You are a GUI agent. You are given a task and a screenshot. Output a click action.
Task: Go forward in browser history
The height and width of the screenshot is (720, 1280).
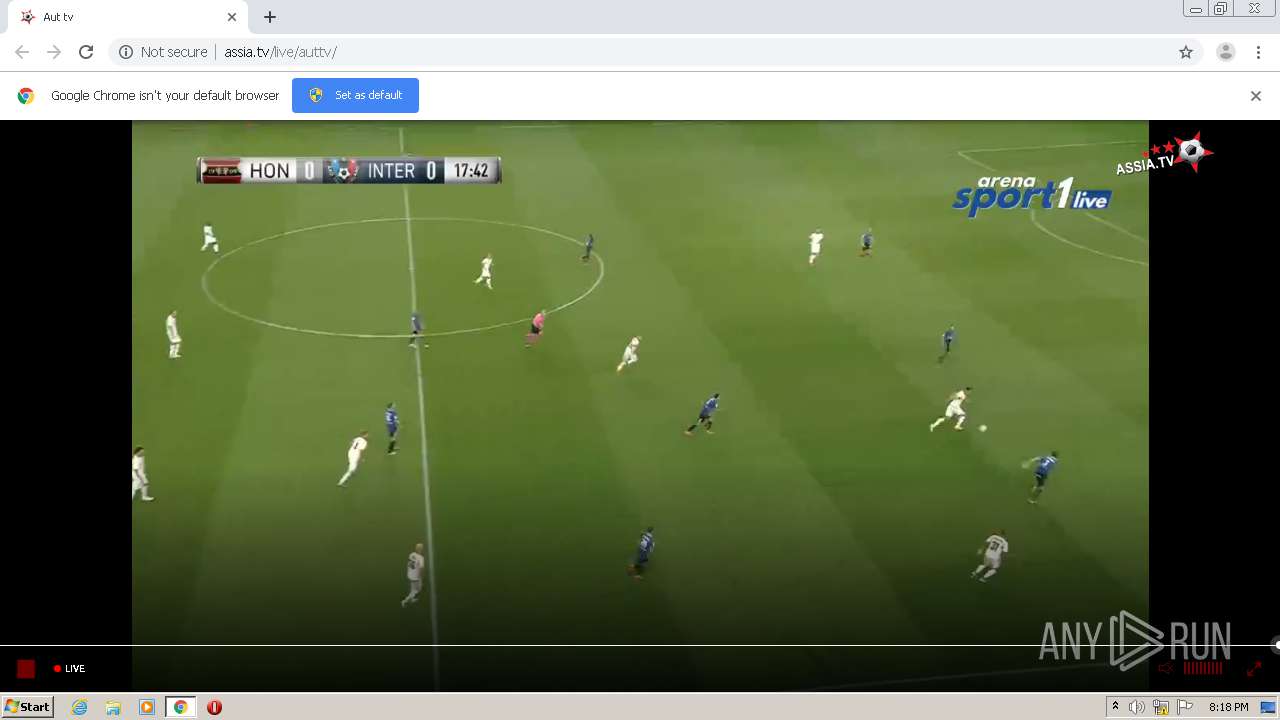54,52
